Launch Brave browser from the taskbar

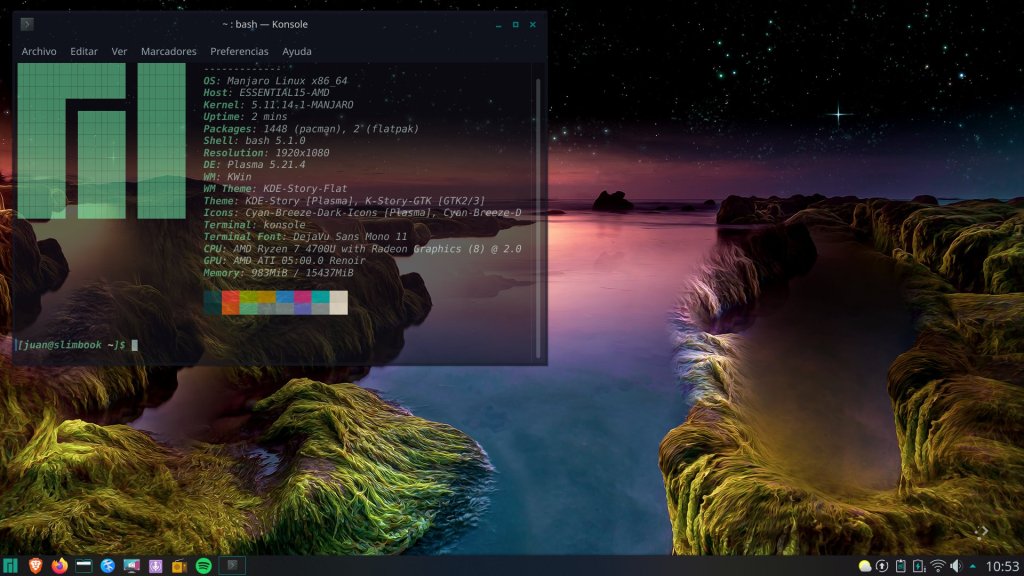[36, 566]
